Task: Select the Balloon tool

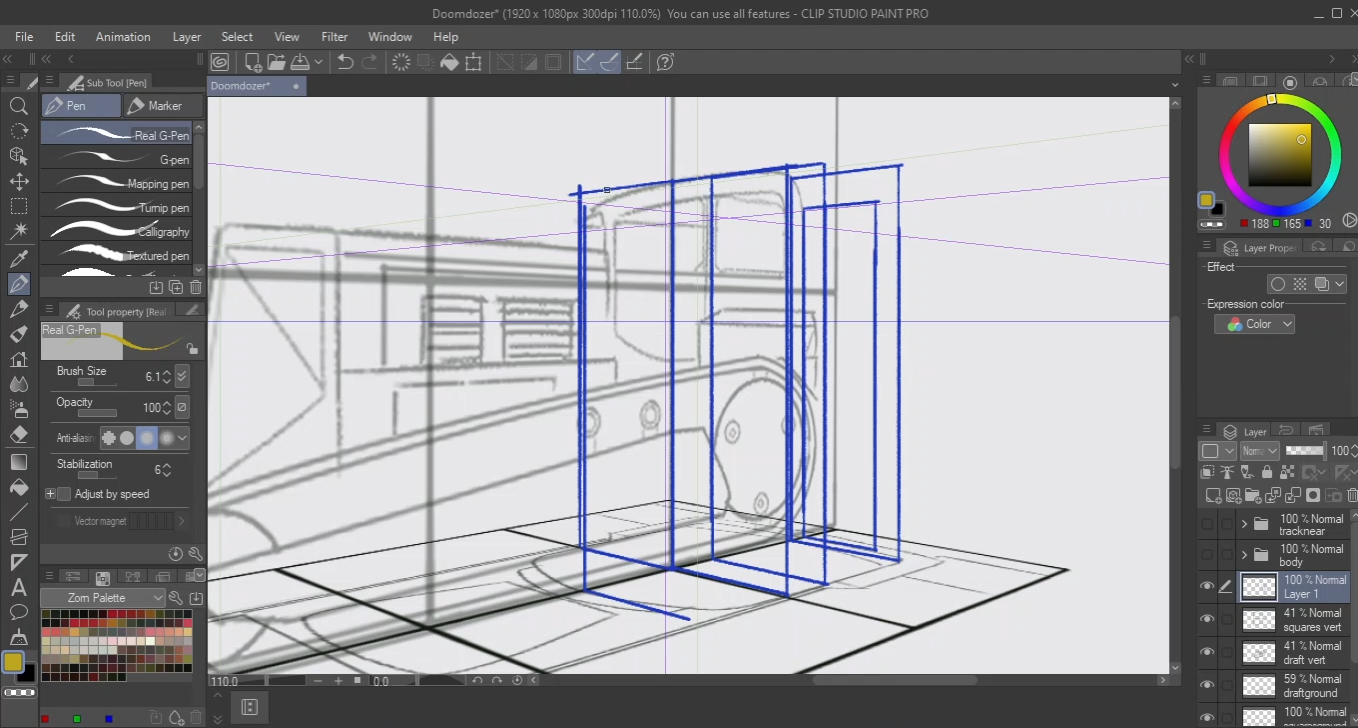Action: (x=18, y=612)
